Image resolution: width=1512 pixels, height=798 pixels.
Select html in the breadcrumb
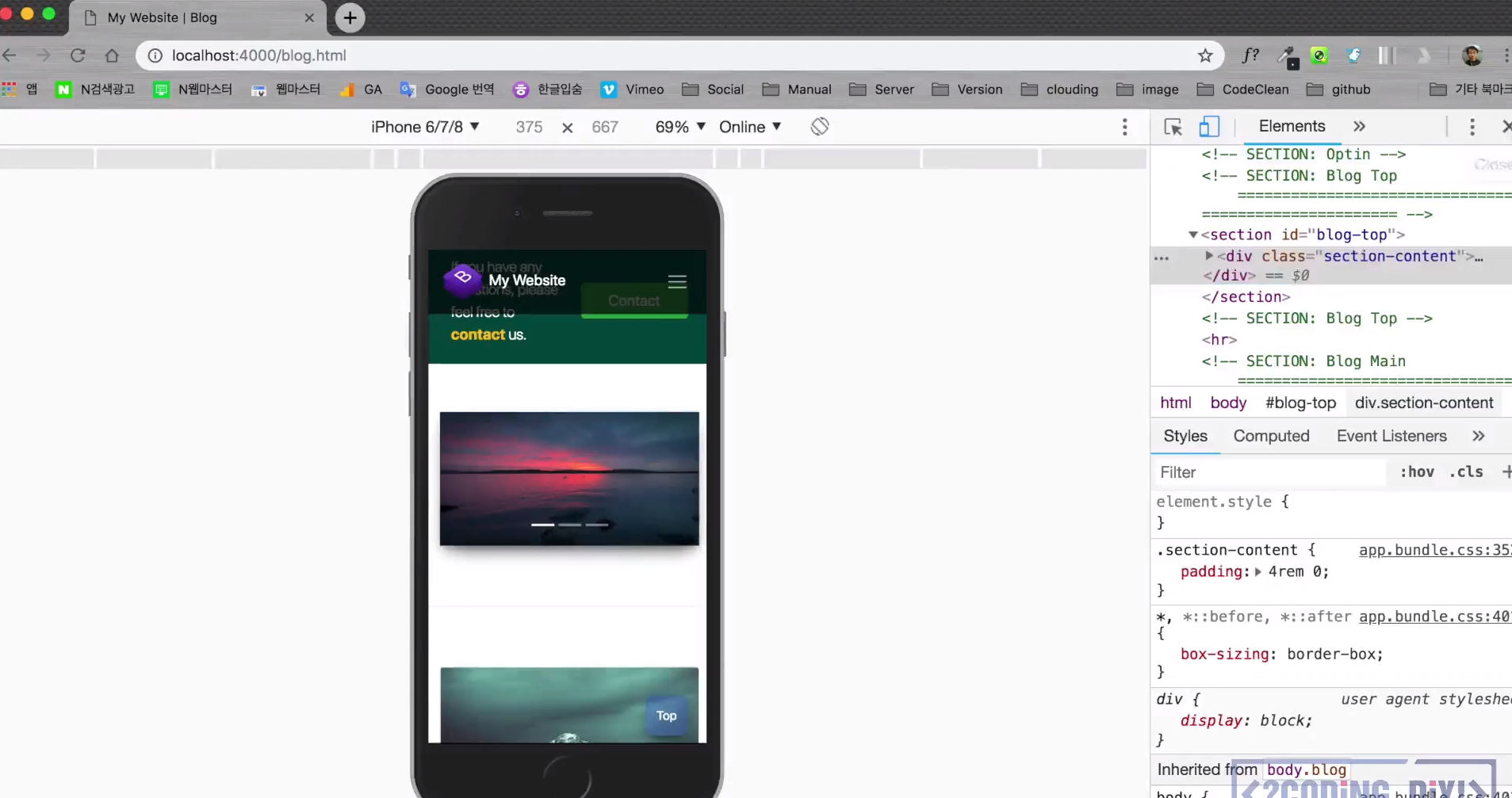coord(1176,403)
